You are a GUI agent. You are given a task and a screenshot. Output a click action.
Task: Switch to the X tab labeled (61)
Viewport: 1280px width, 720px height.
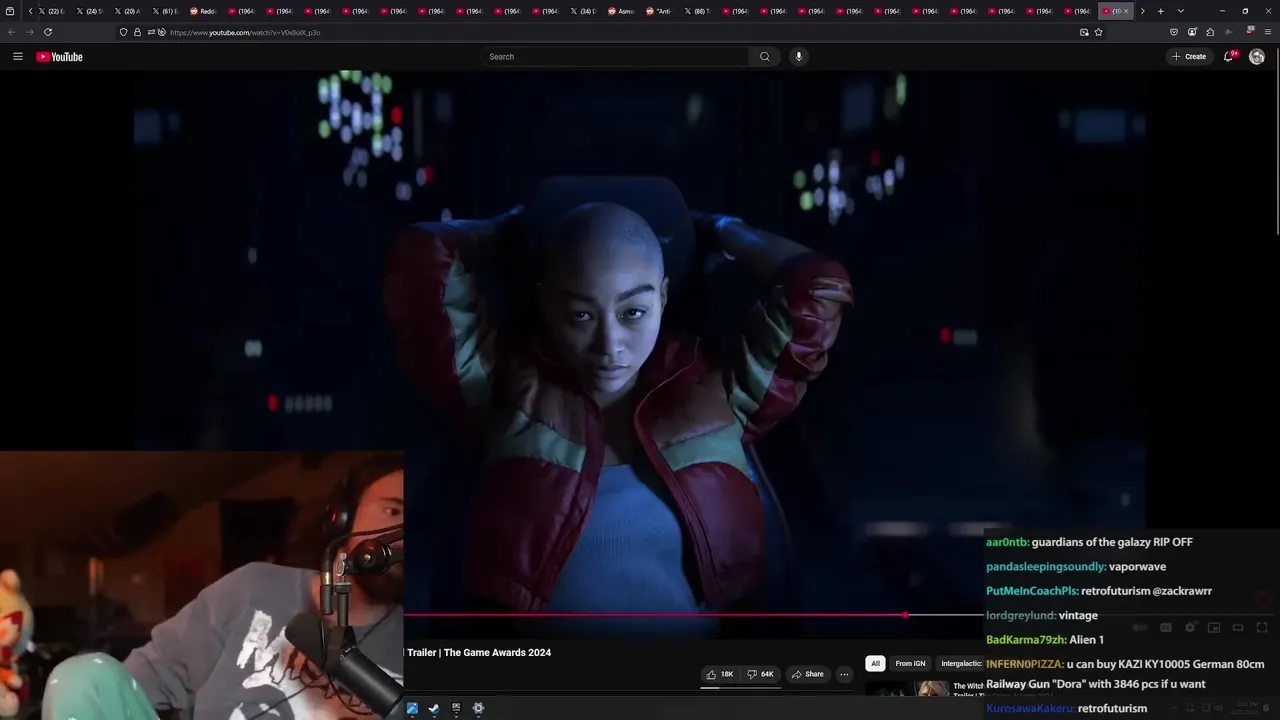pyautogui.click(x=168, y=11)
